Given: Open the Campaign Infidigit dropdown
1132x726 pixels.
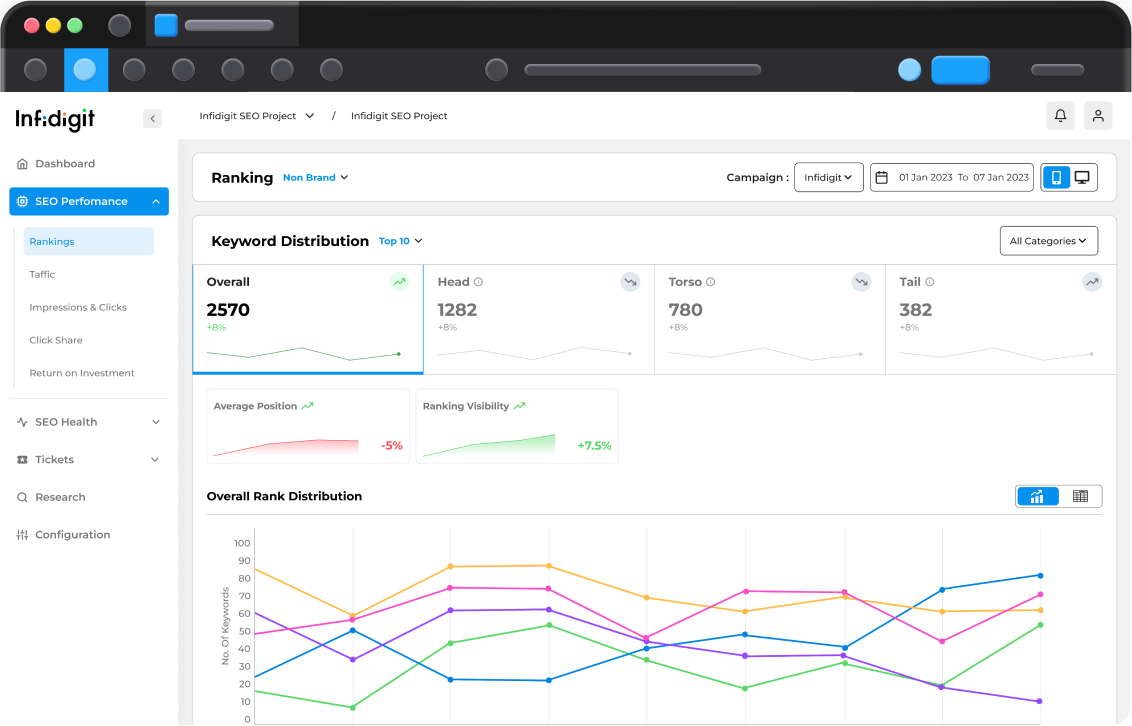Looking at the screenshot, I should point(828,178).
